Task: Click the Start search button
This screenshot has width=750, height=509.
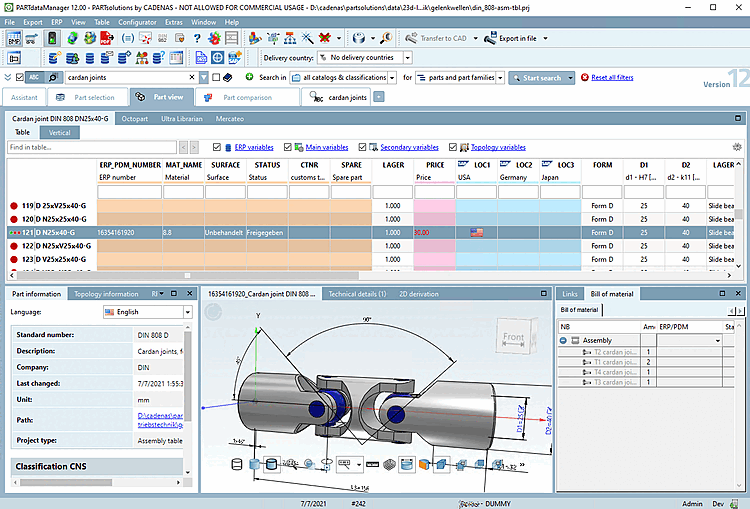Action: click(x=537, y=77)
